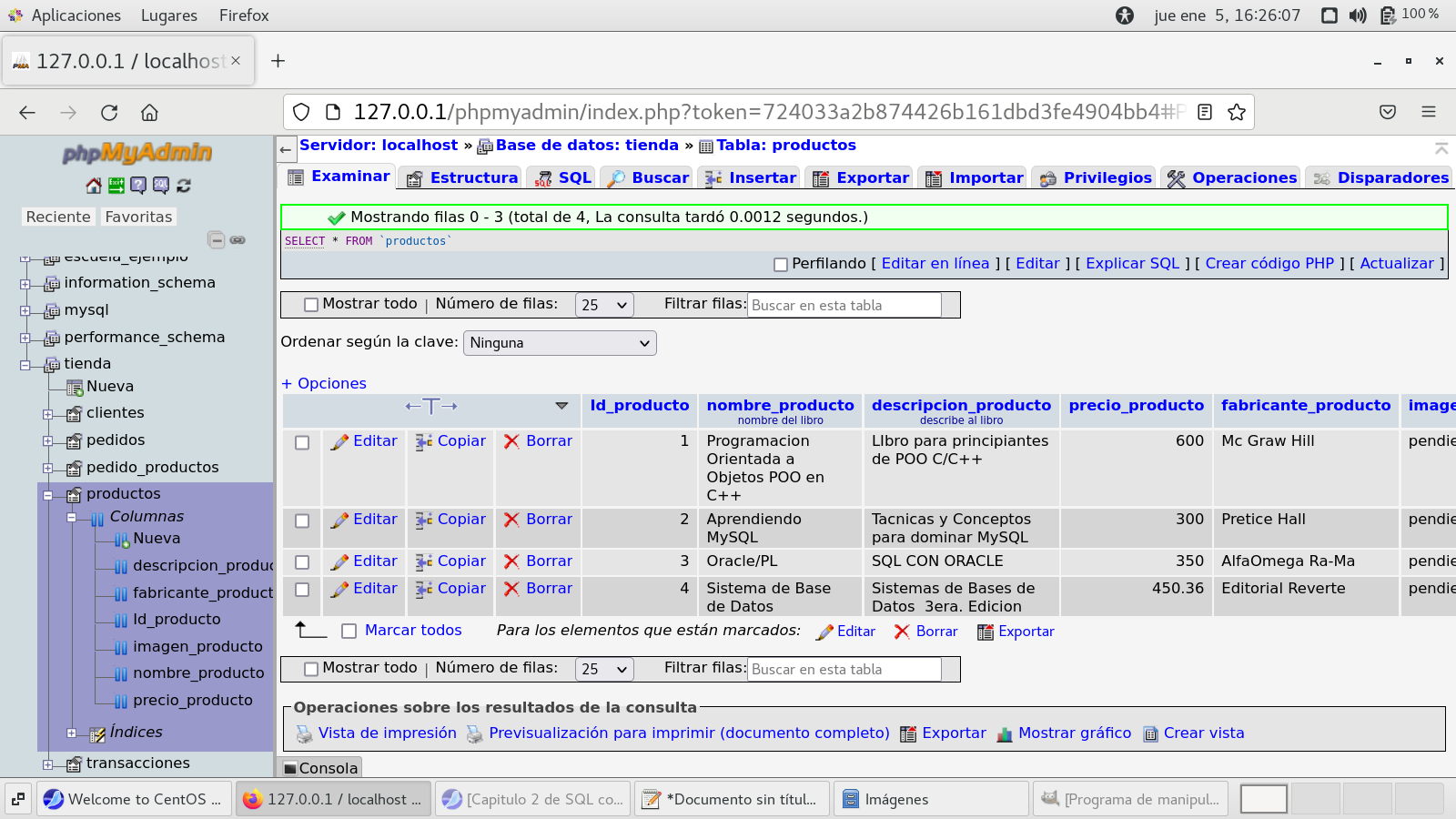This screenshot has width=1456, height=819.
Task: Open the Ordenar según la clave dropdown
Action: tap(560, 343)
